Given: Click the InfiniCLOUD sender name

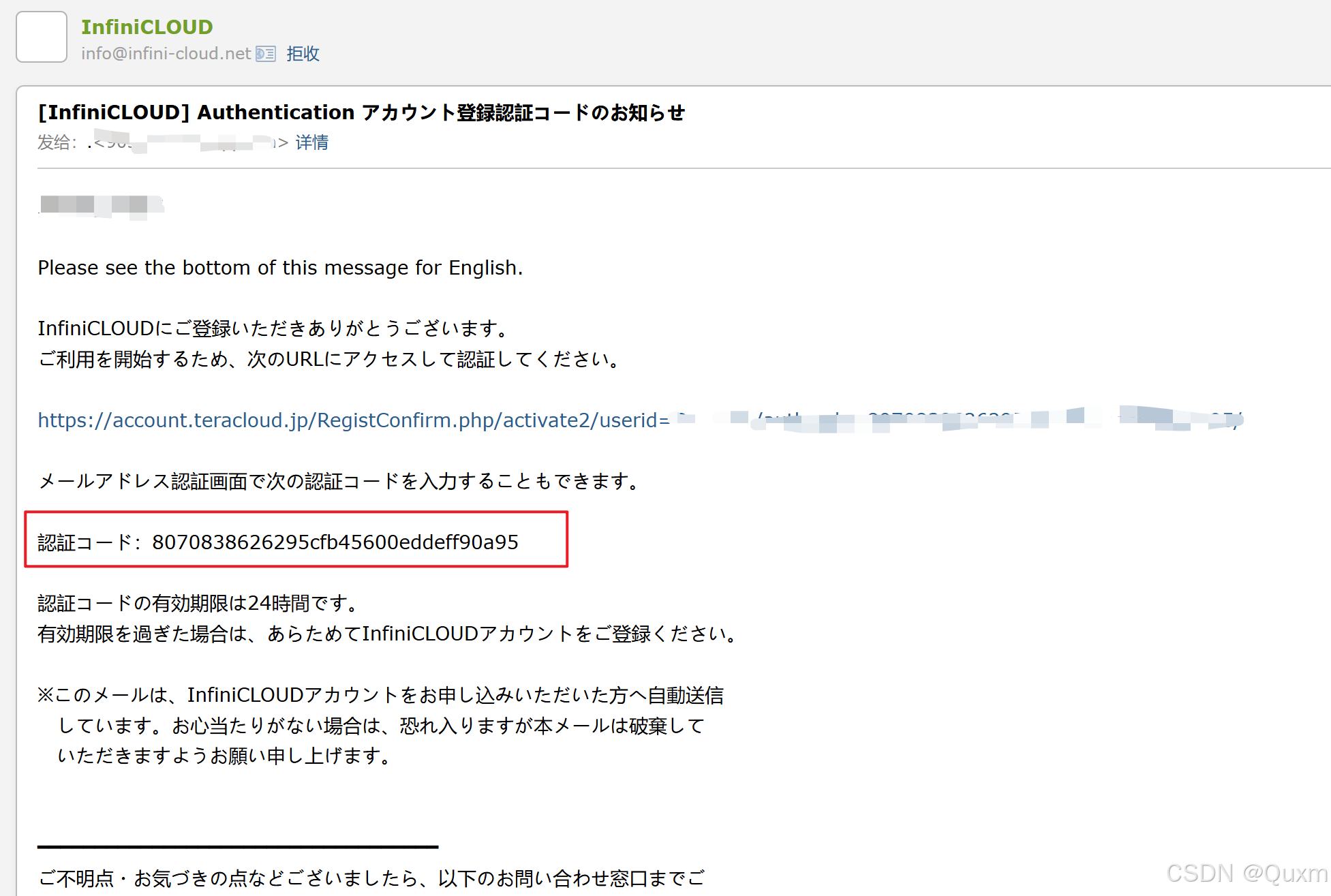Looking at the screenshot, I should click(147, 27).
